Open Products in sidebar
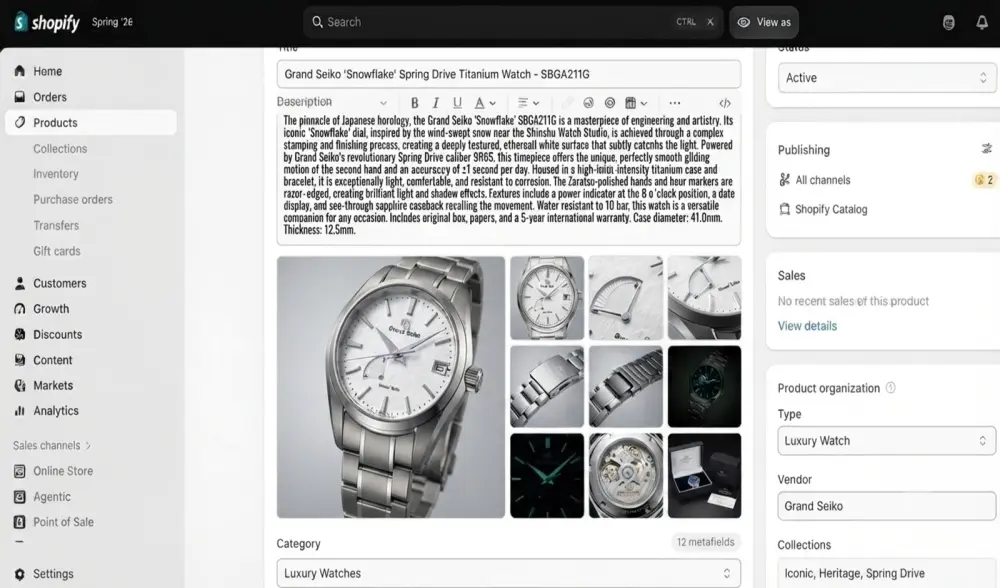This screenshot has height=588, width=1000. pos(91,122)
